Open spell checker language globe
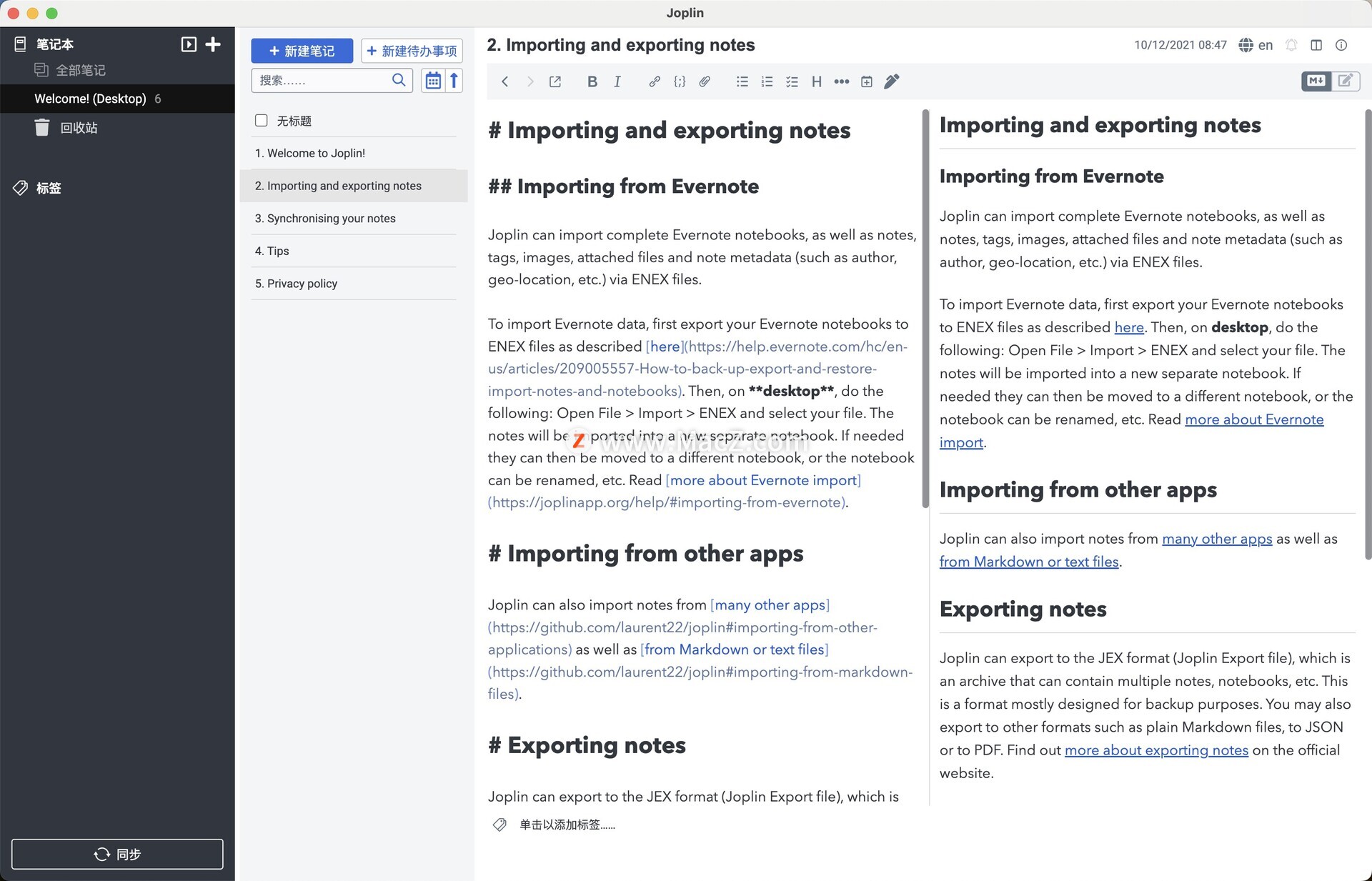 pyautogui.click(x=1246, y=45)
